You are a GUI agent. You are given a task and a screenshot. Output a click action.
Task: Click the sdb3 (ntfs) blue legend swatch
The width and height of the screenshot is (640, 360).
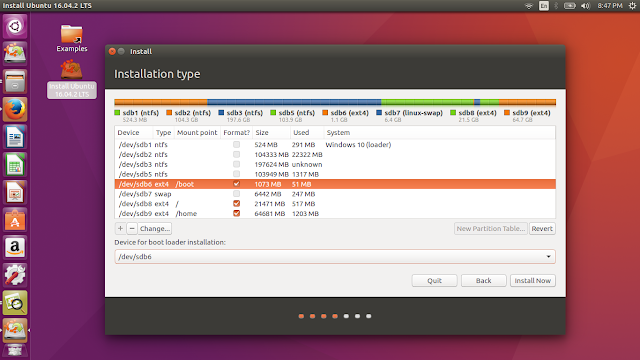[x=221, y=113]
